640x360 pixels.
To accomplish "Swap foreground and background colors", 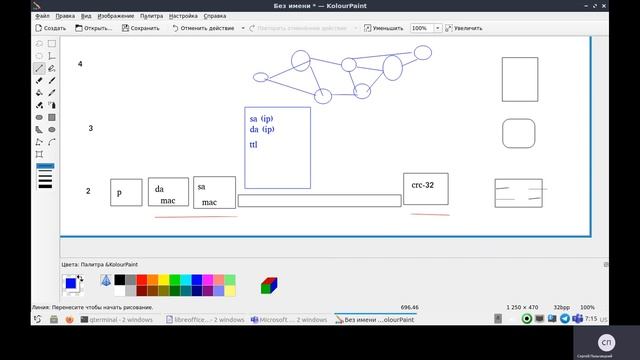I will tap(80, 278).
